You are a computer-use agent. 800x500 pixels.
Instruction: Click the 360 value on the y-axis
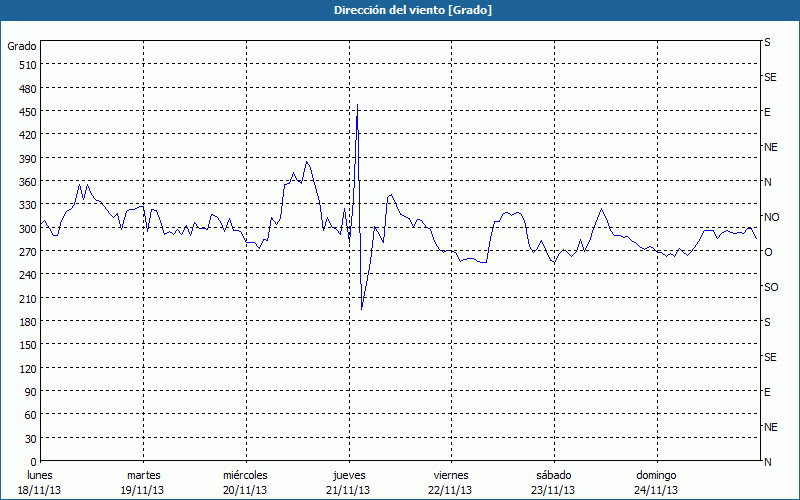(x=27, y=182)
